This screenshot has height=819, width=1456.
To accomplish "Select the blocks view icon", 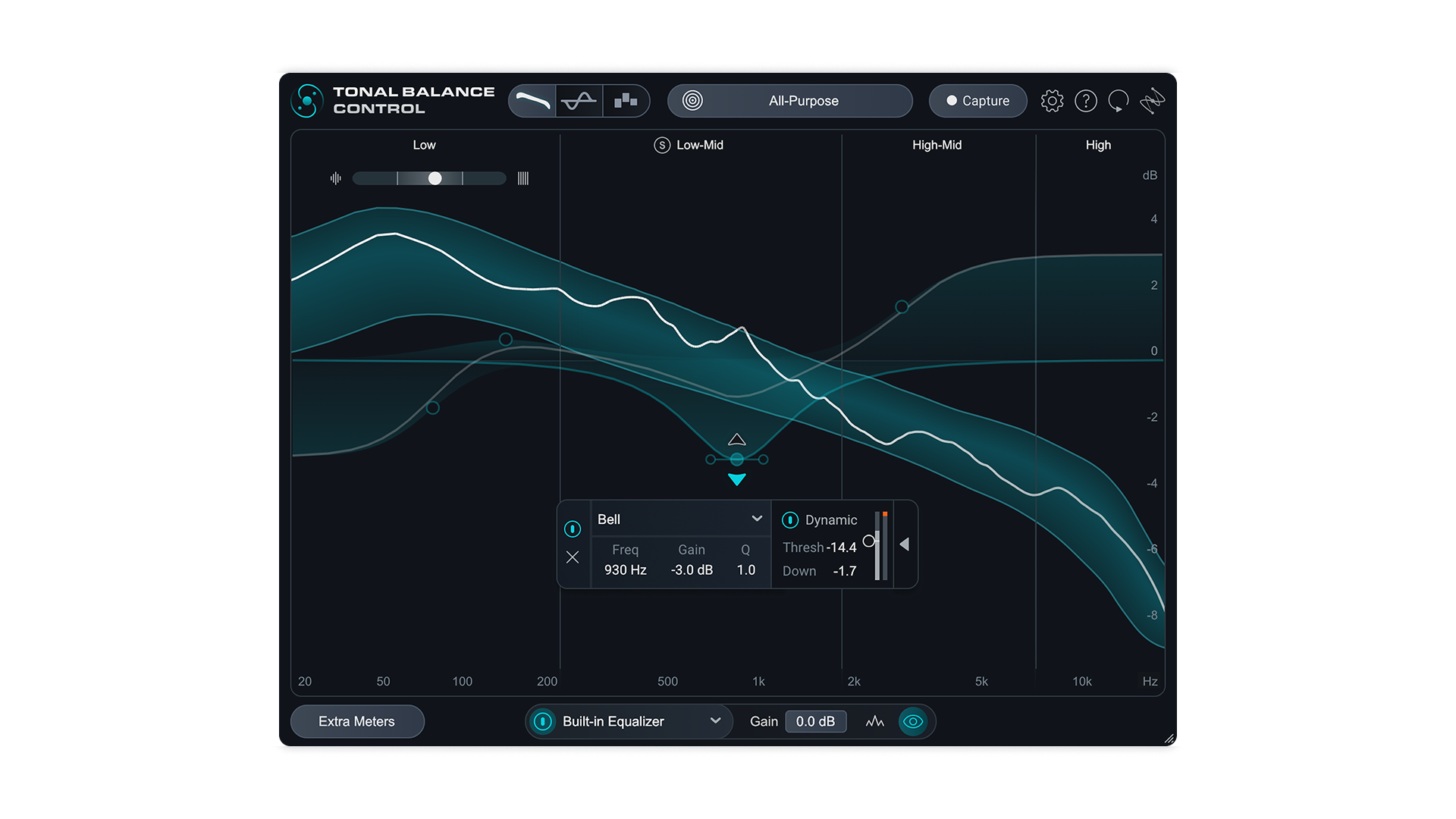I will tap(626, 101).
